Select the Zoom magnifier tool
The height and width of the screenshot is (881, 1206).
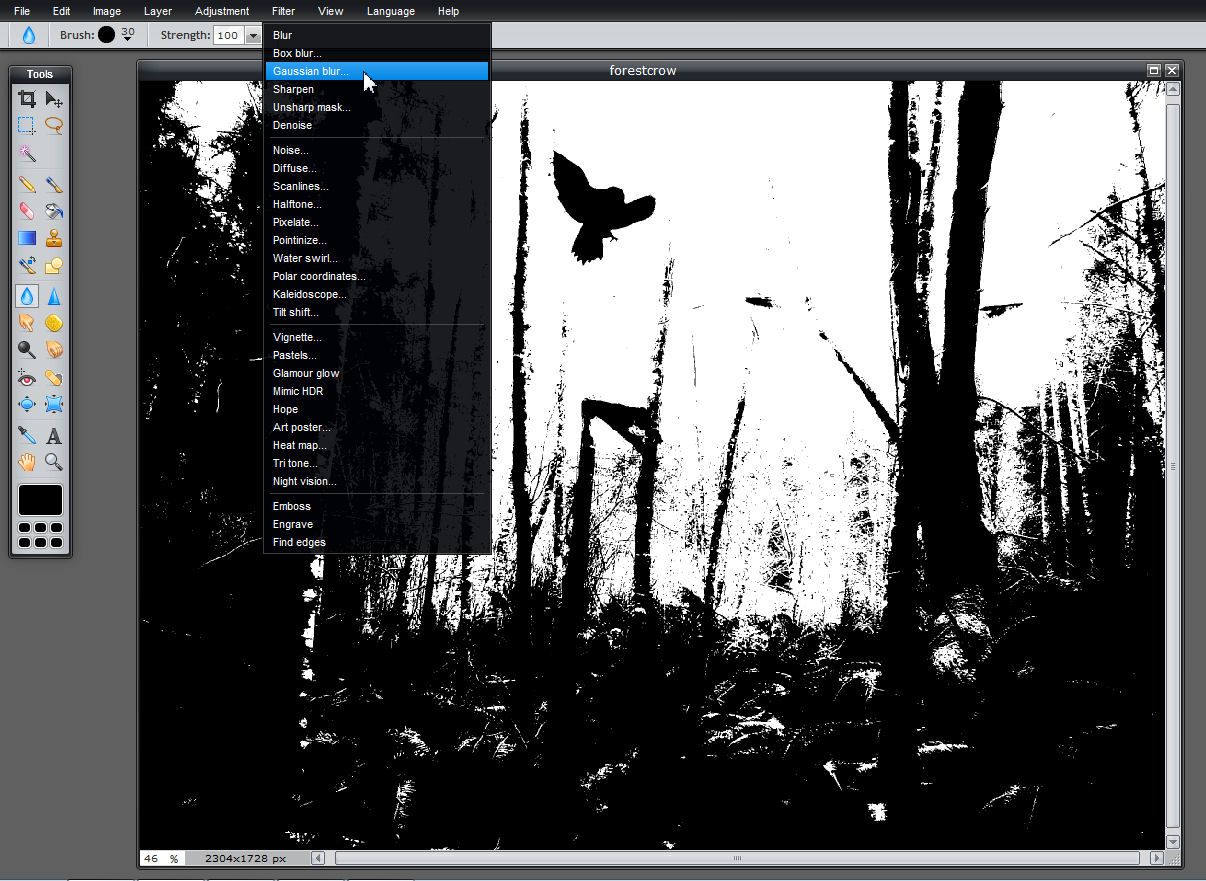54,462
